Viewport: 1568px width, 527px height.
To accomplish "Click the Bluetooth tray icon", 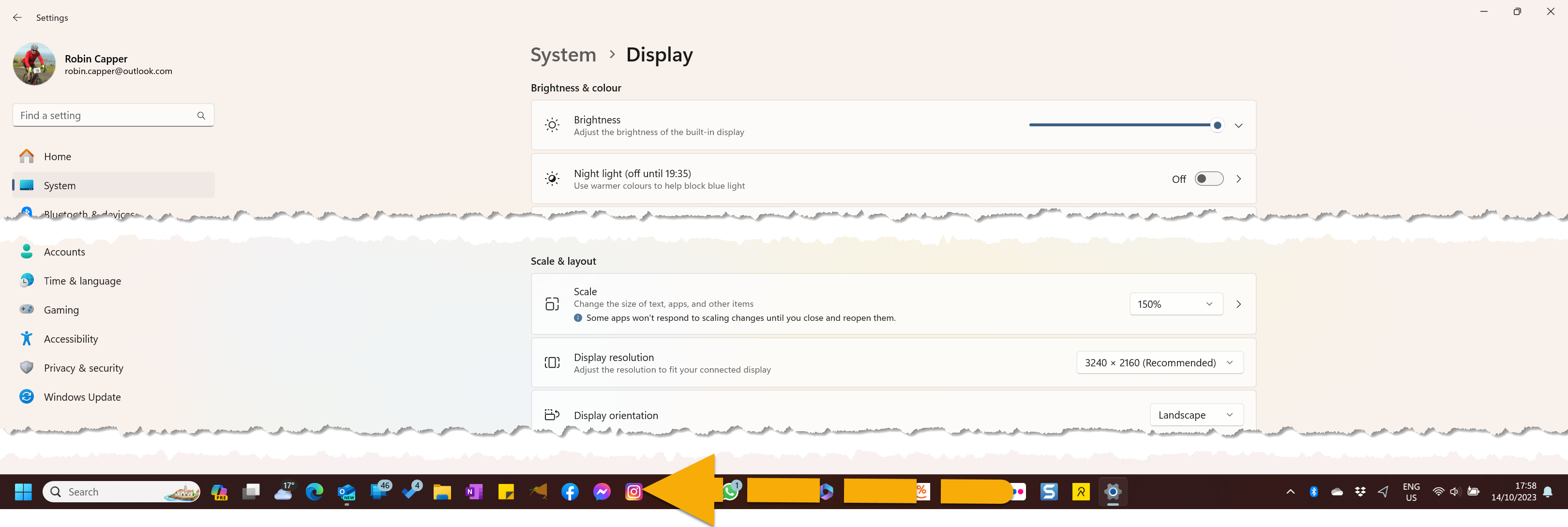I will pos(1313,492).
